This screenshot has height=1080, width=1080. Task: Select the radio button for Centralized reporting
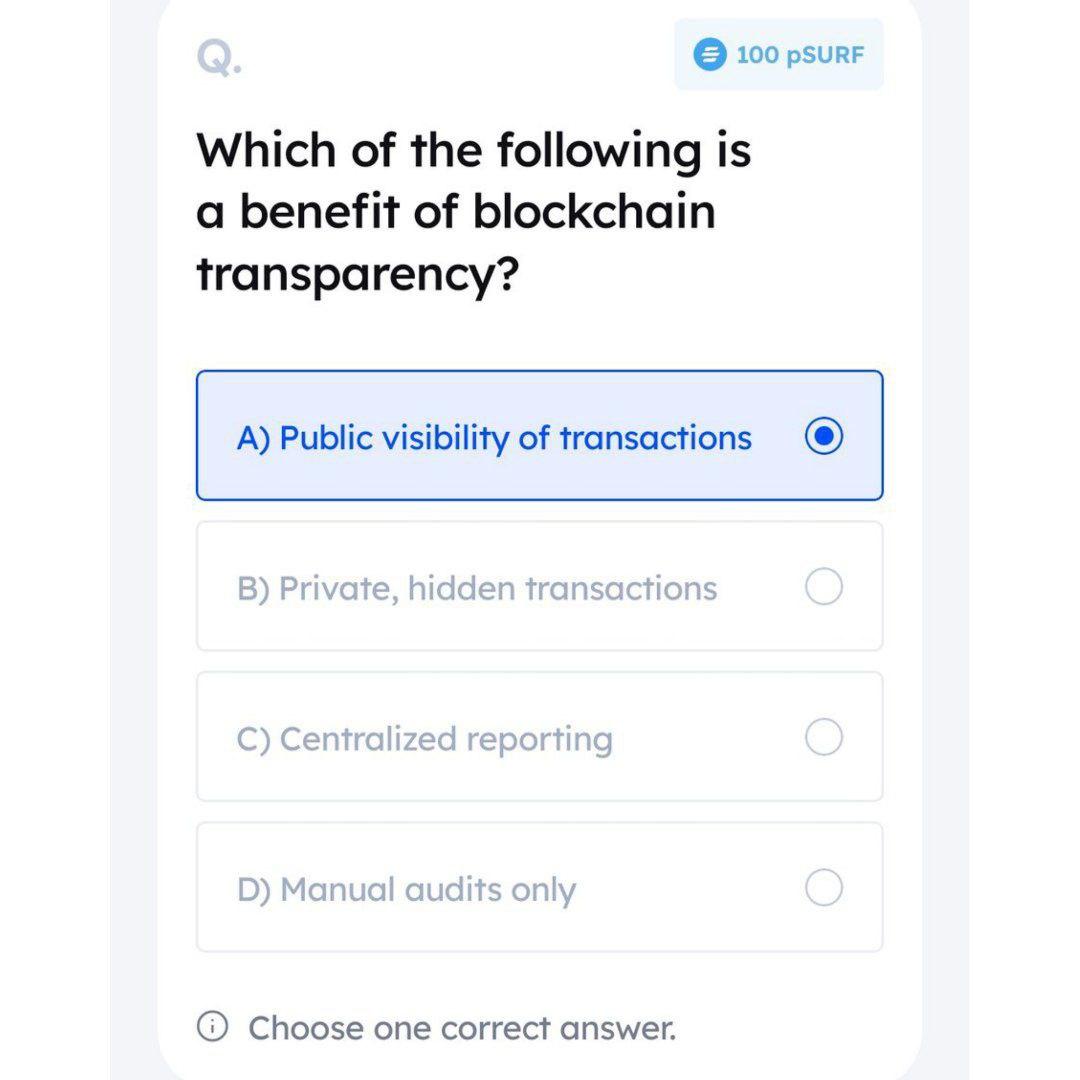[x=824, y=737]
